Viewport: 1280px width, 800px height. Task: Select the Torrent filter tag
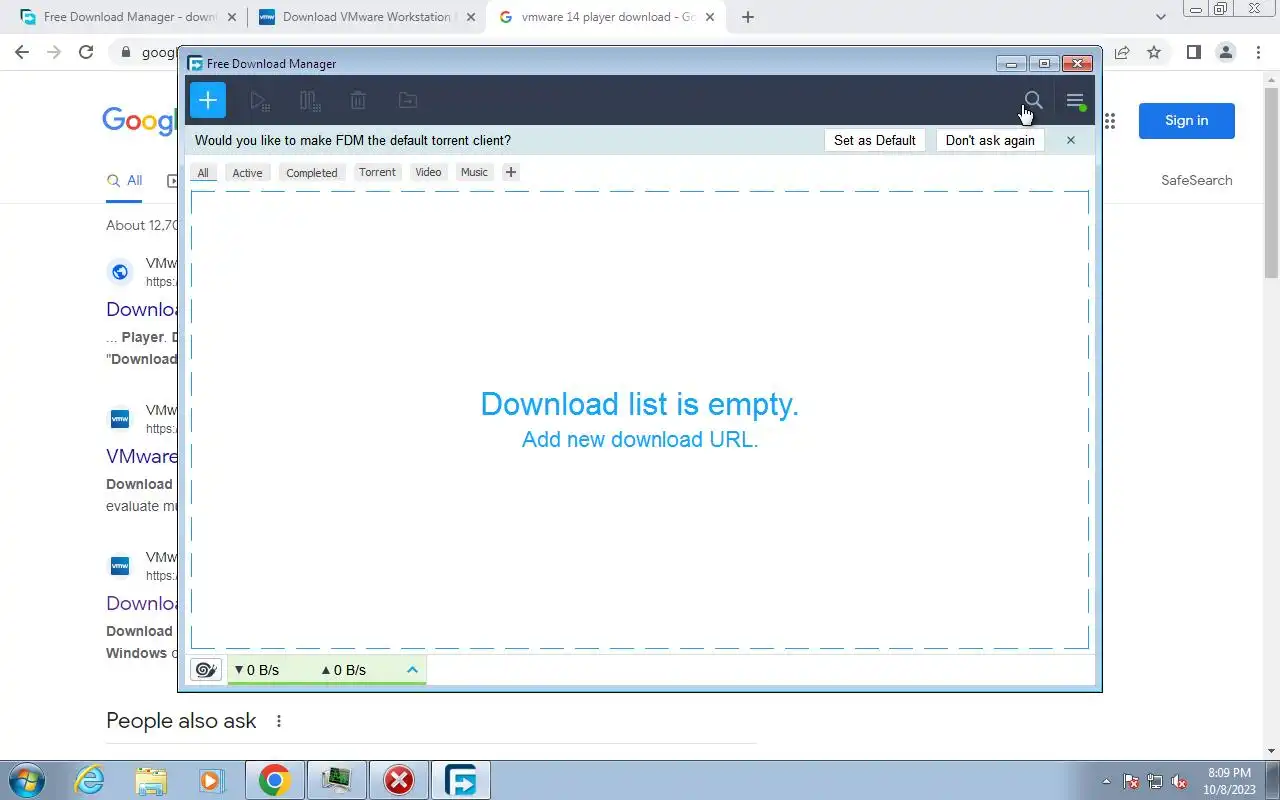[377, 172]
